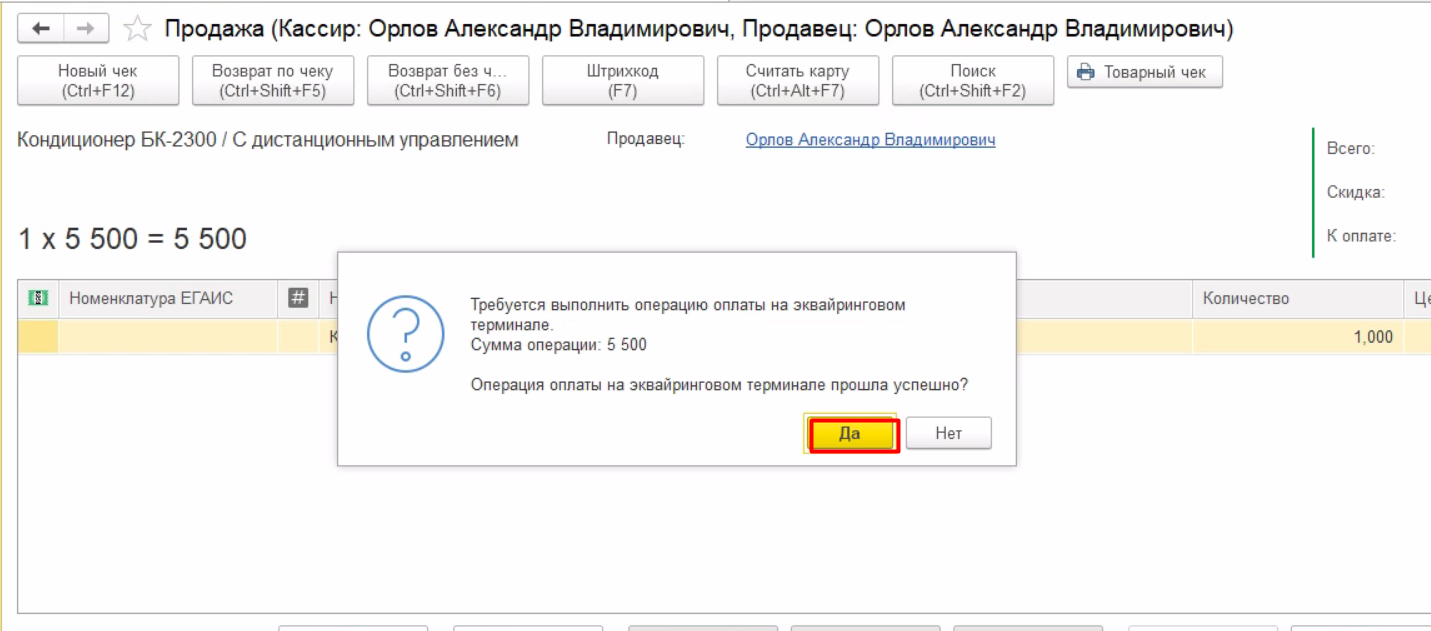
Task: Click the back navigation arrow
Action: [x=41, y=29]
